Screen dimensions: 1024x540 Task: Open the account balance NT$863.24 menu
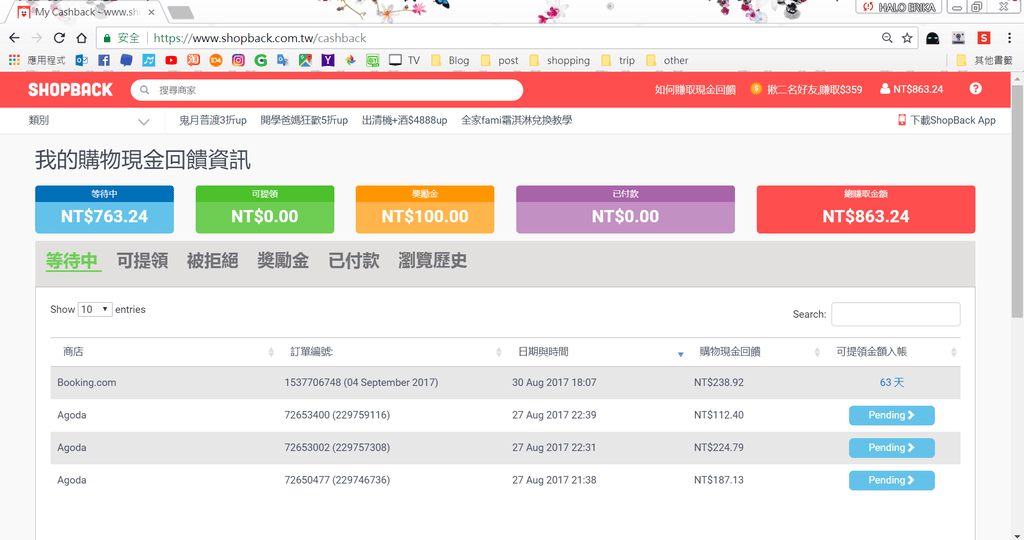coord(911,89)
